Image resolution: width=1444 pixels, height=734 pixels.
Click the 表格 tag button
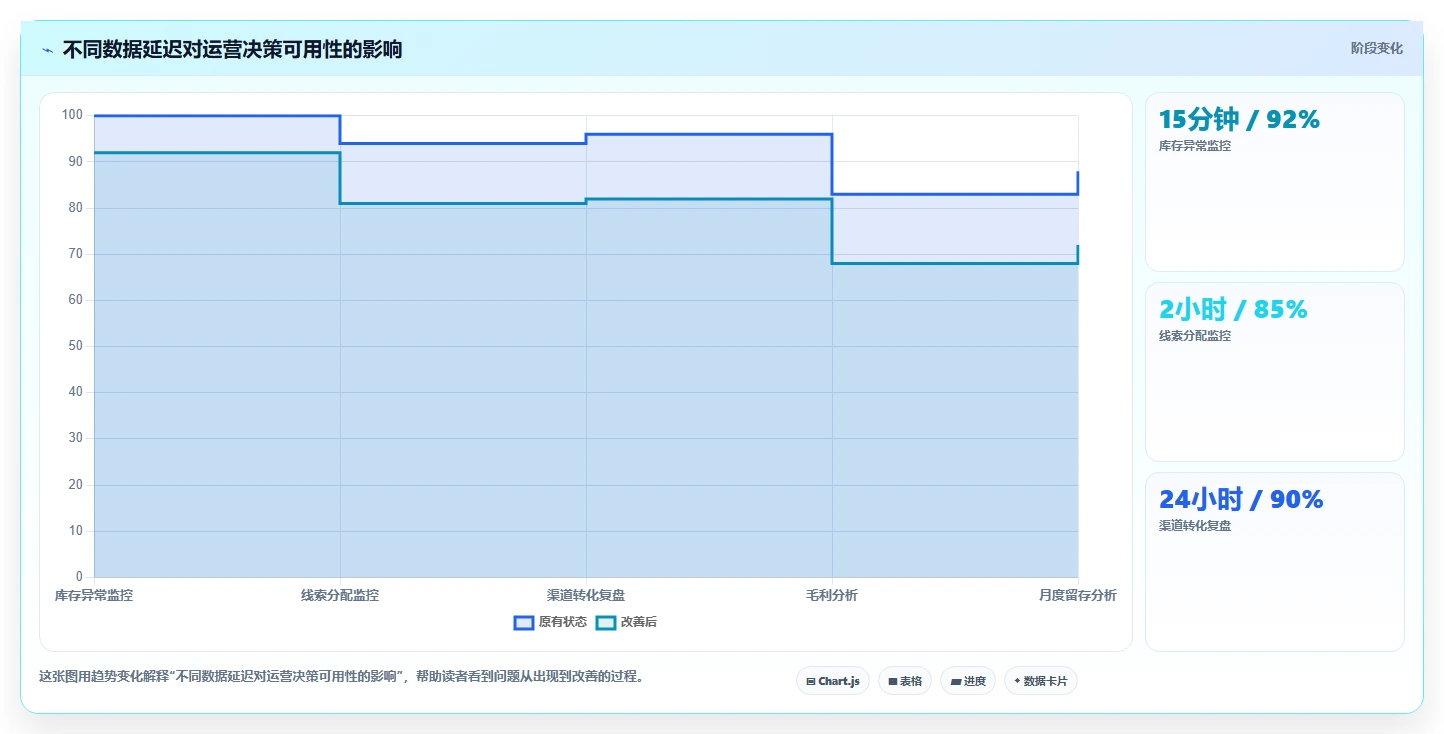click(x=905, y=681)
